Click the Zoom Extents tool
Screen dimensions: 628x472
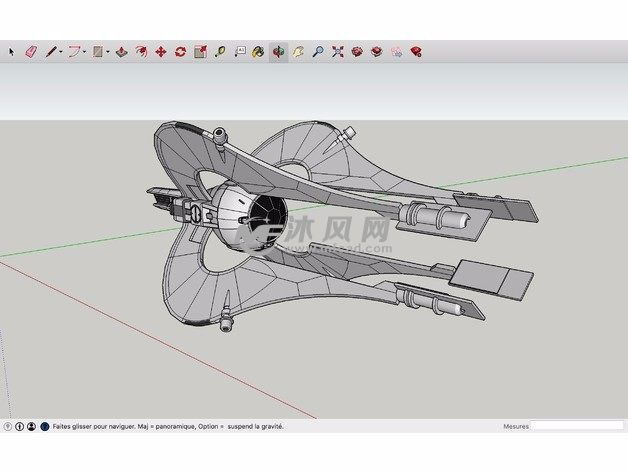point(338,51)
